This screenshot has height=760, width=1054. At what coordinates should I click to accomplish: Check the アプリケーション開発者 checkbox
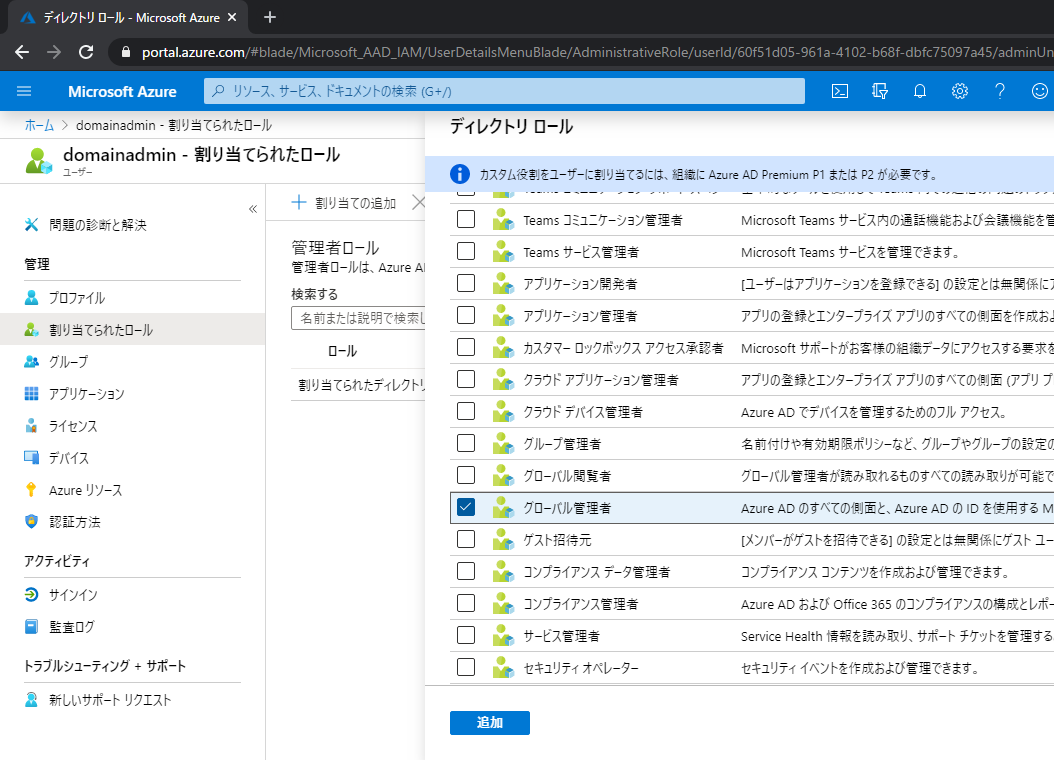(x=466, y=283)
